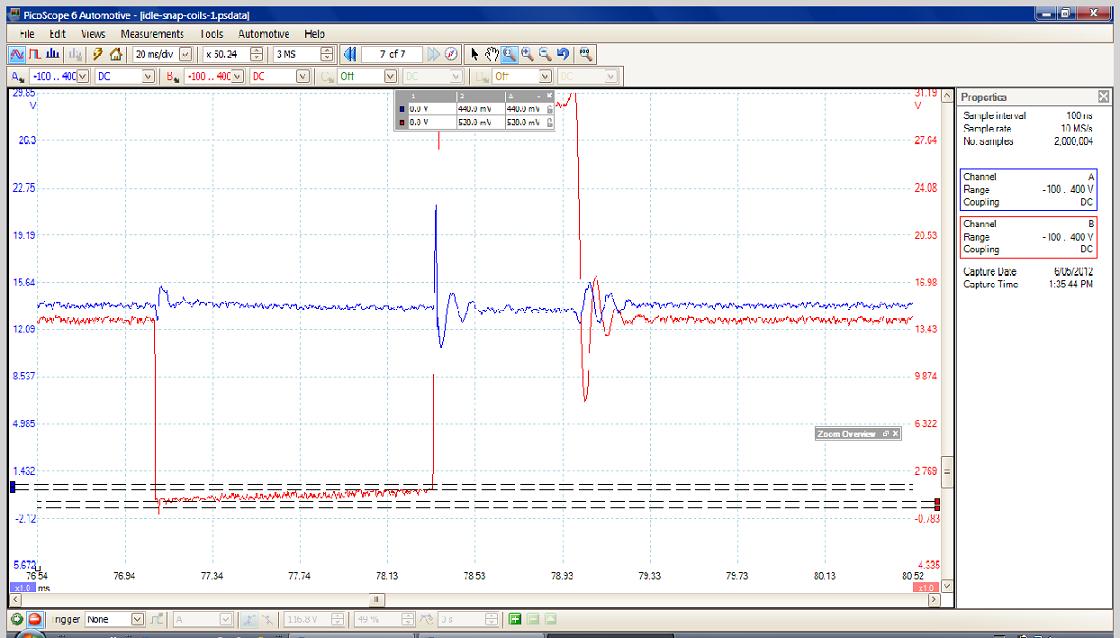Adjust zoom factor x 50.24 stepper

[x=257, y=54]
